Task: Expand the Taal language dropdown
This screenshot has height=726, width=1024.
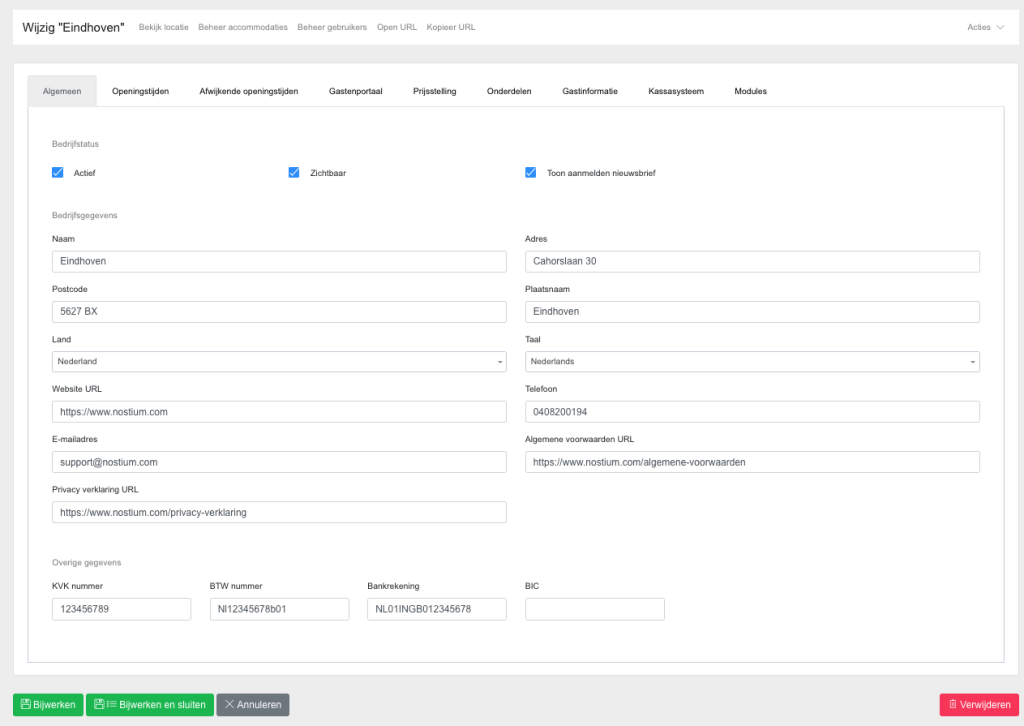Action: coord(752,361)
